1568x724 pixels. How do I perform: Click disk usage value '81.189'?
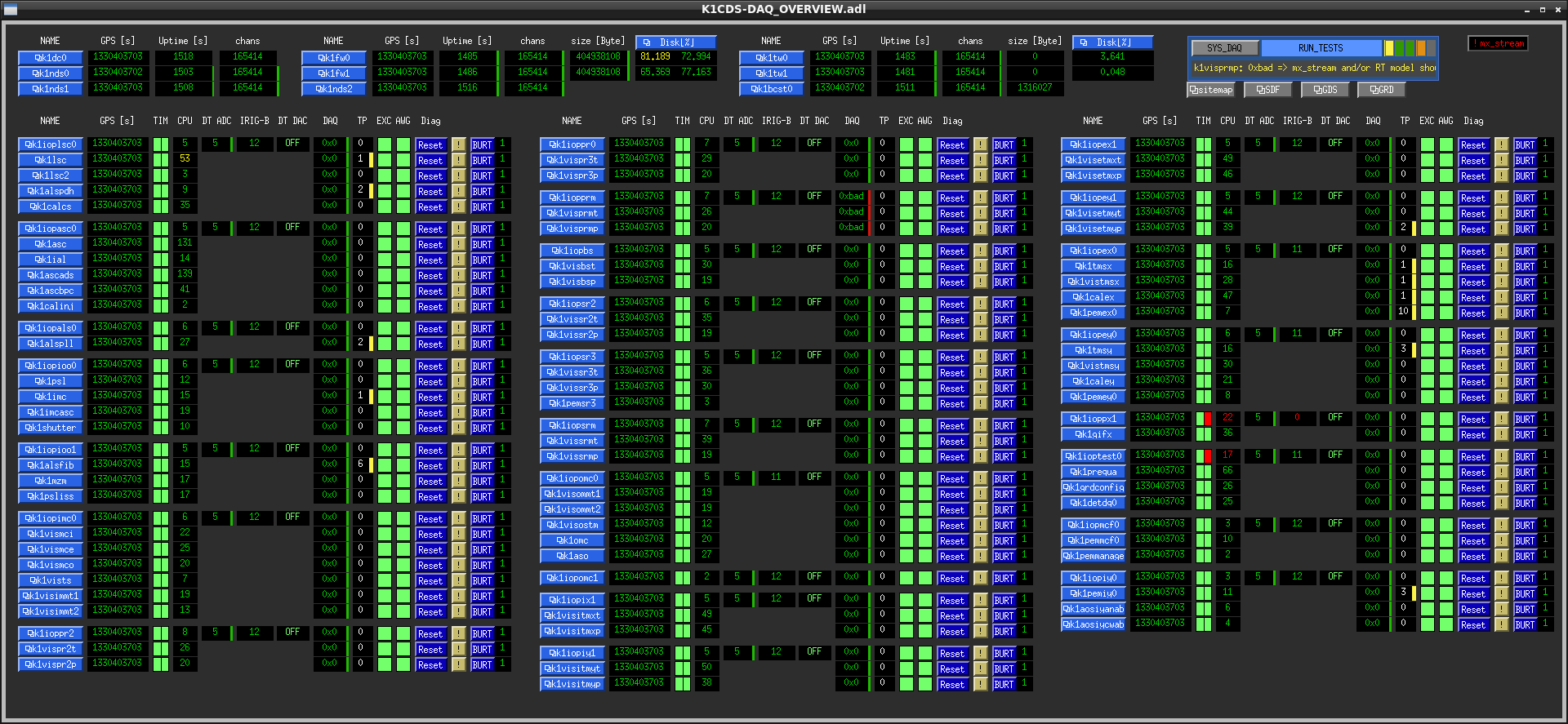pyautogui.click(x=655, y=56)
